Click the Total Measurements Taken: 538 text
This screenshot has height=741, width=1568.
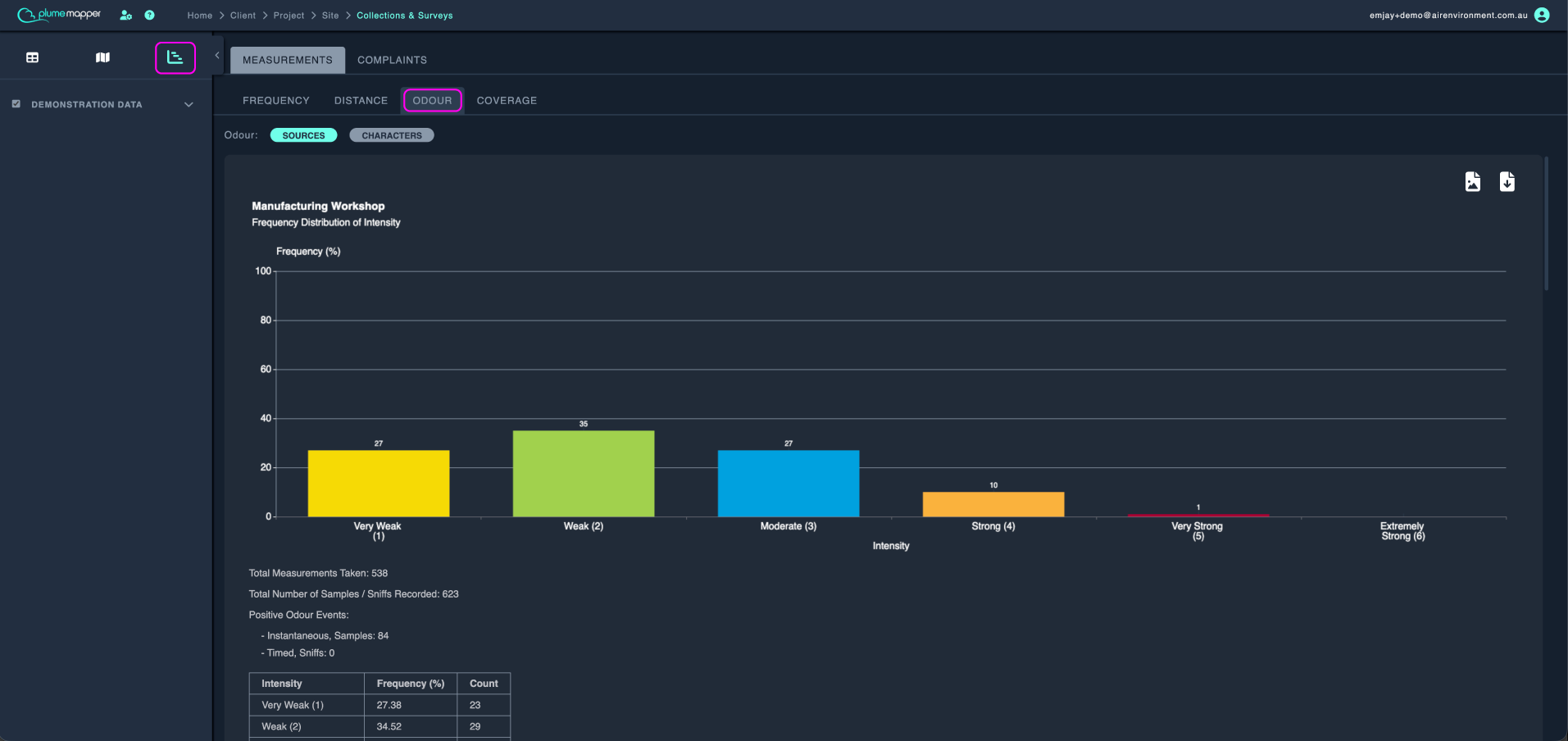pos(318,573)
